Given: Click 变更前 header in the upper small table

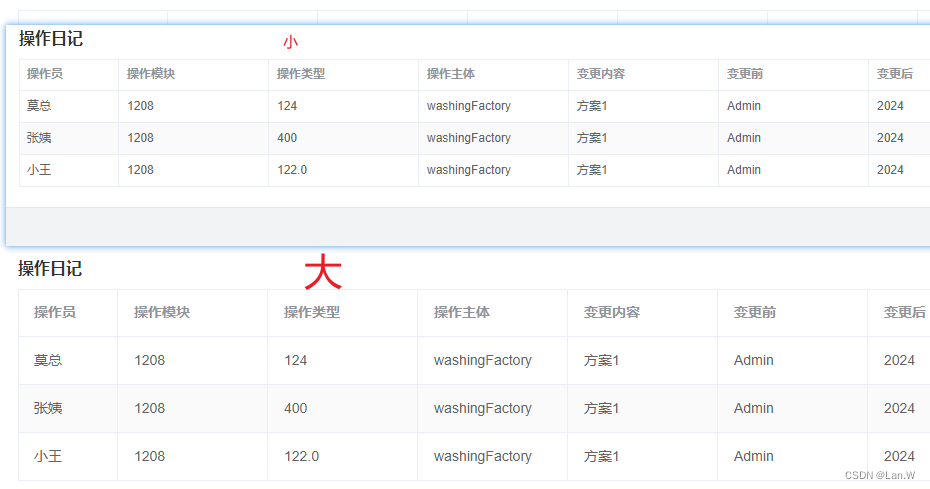Looking at the screenshot, I should point(745,74).
